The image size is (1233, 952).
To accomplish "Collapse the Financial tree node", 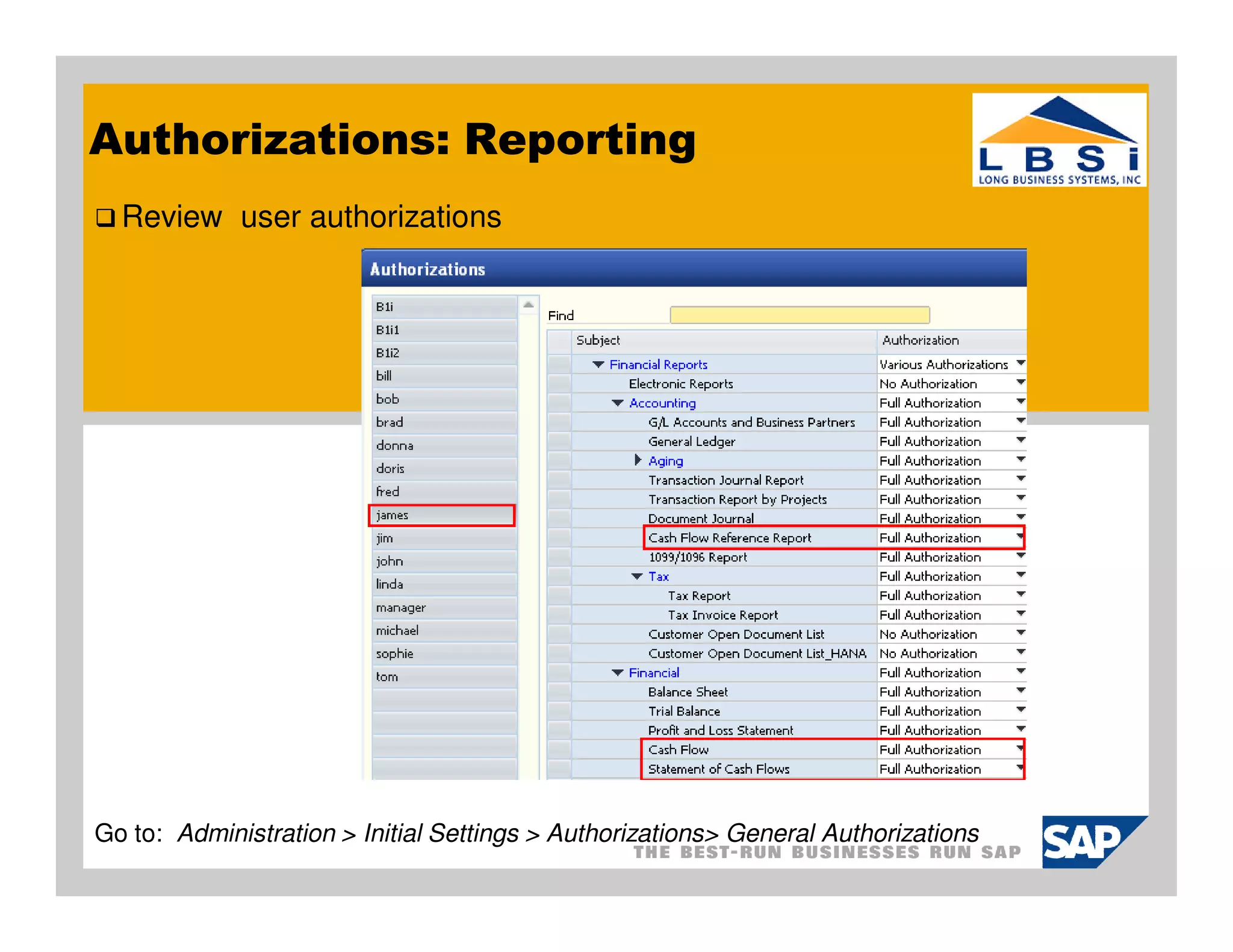I will [618, 673].
